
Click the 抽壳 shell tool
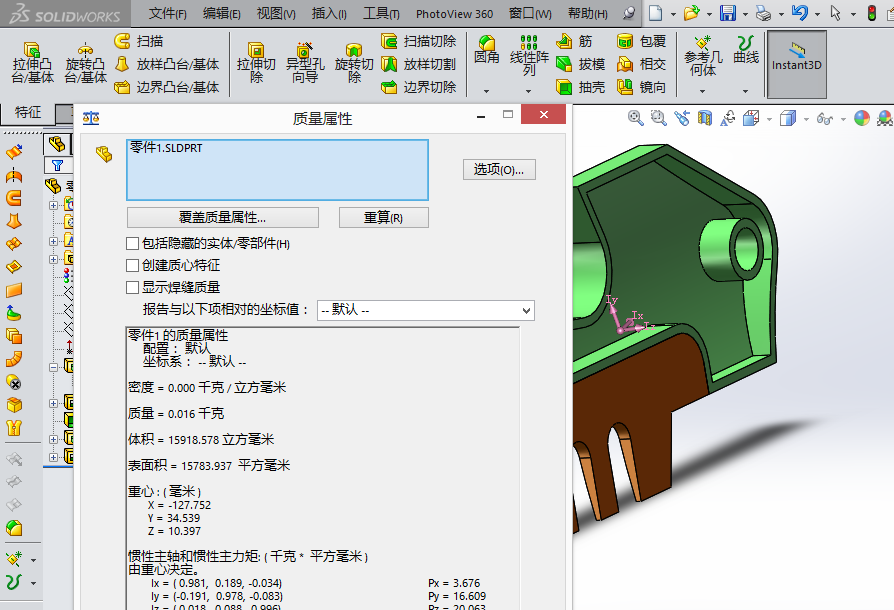[581, 87]
